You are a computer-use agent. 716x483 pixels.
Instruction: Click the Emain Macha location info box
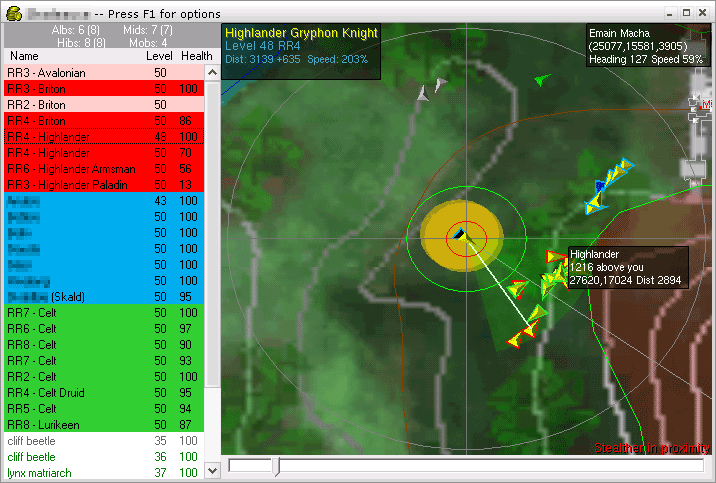[x=646, y=46]
